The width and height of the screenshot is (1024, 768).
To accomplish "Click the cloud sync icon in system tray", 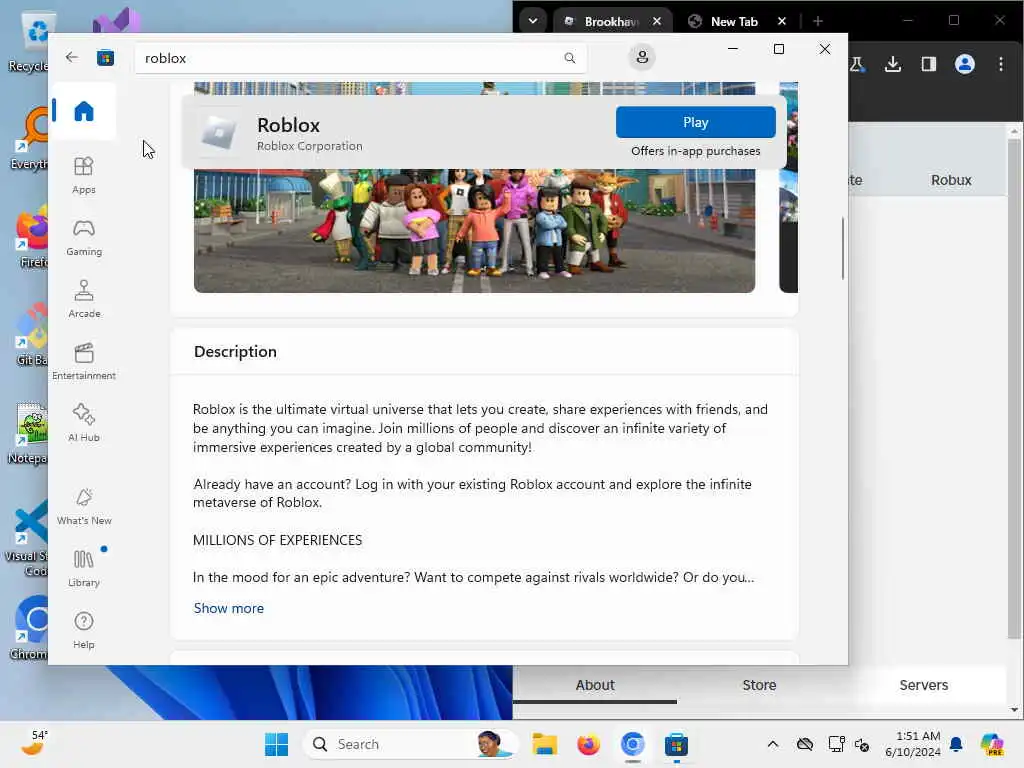I will pyautogui.click(x=805, y=744).
